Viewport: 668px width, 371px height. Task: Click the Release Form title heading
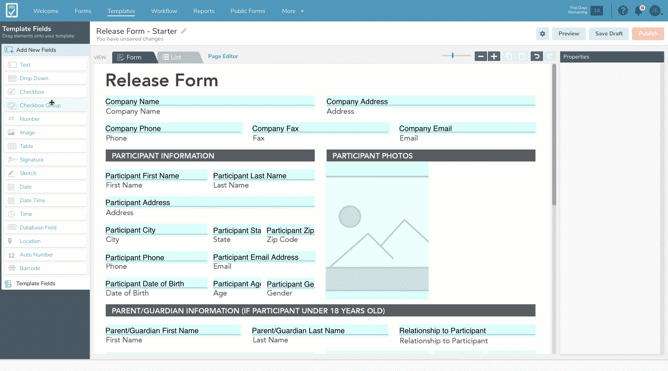(162, 80)
